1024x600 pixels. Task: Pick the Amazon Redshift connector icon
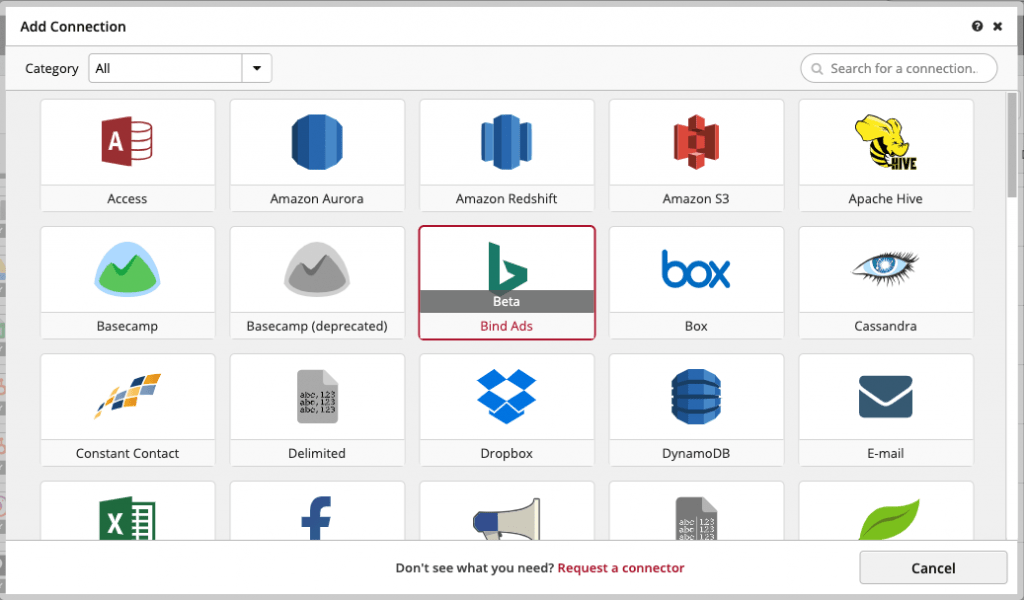[506, 142]
